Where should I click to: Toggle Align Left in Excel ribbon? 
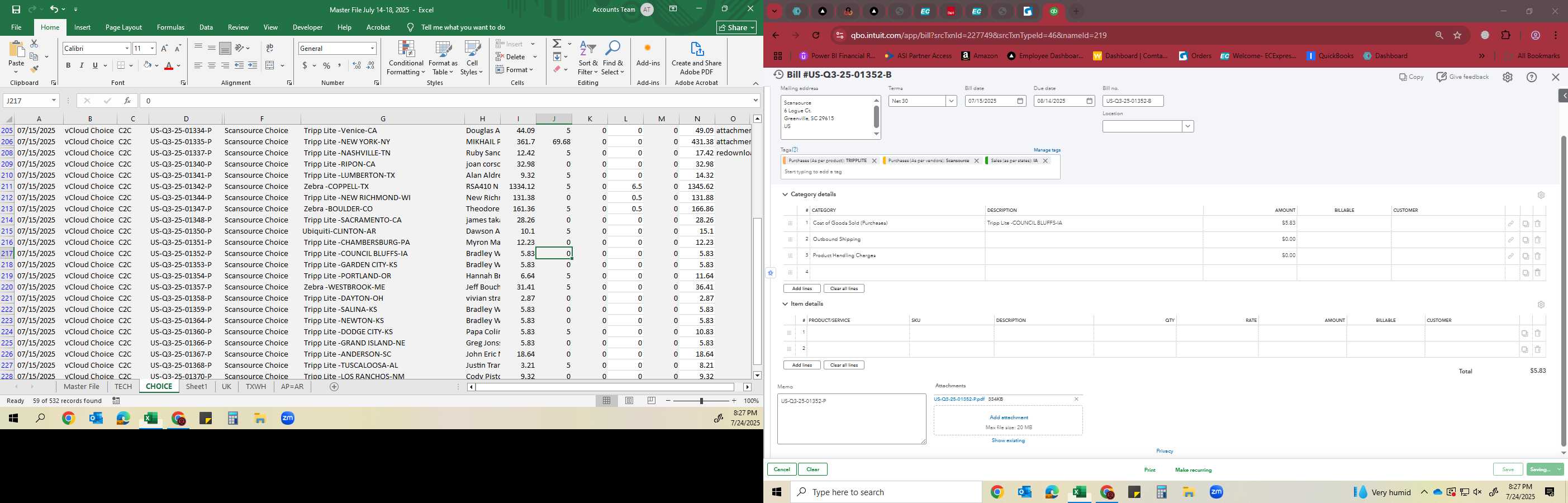[198, 65]
